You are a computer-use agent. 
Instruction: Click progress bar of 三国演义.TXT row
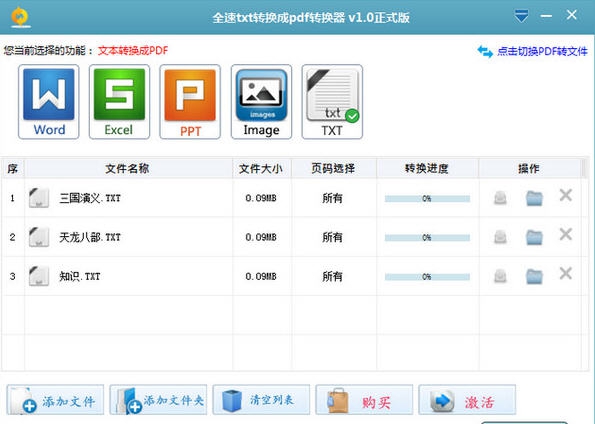(427, 199)
